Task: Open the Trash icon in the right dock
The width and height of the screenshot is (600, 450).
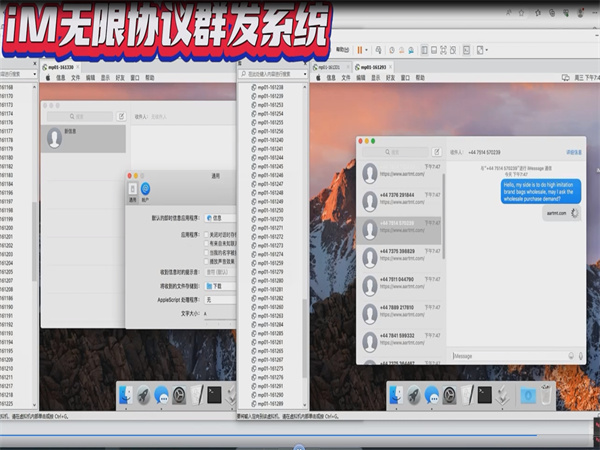Action: 545,394
